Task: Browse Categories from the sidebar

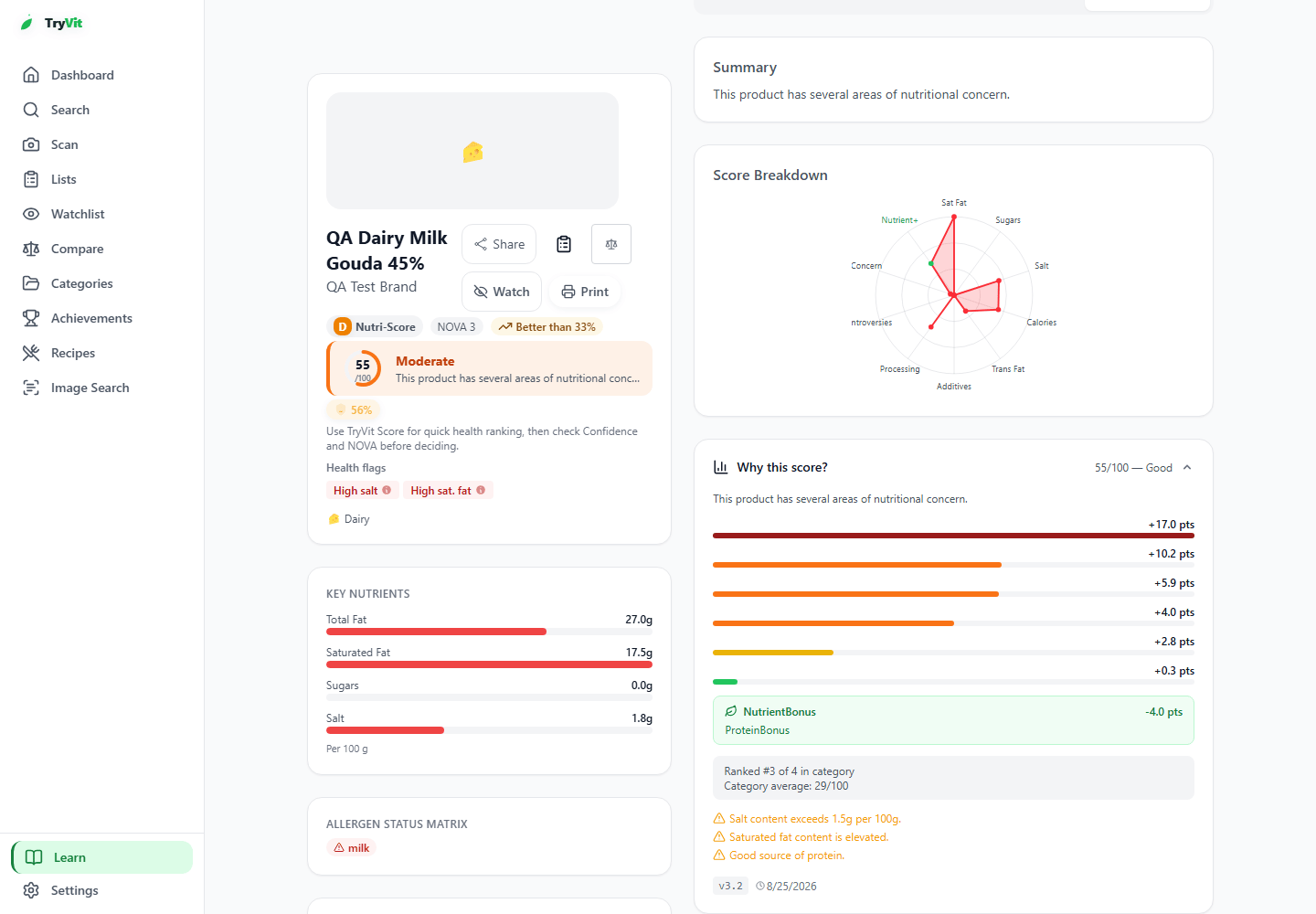Action: 102,283
